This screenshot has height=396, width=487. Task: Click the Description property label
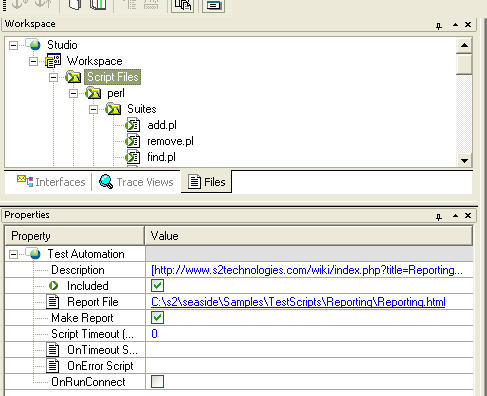point(78,270)
